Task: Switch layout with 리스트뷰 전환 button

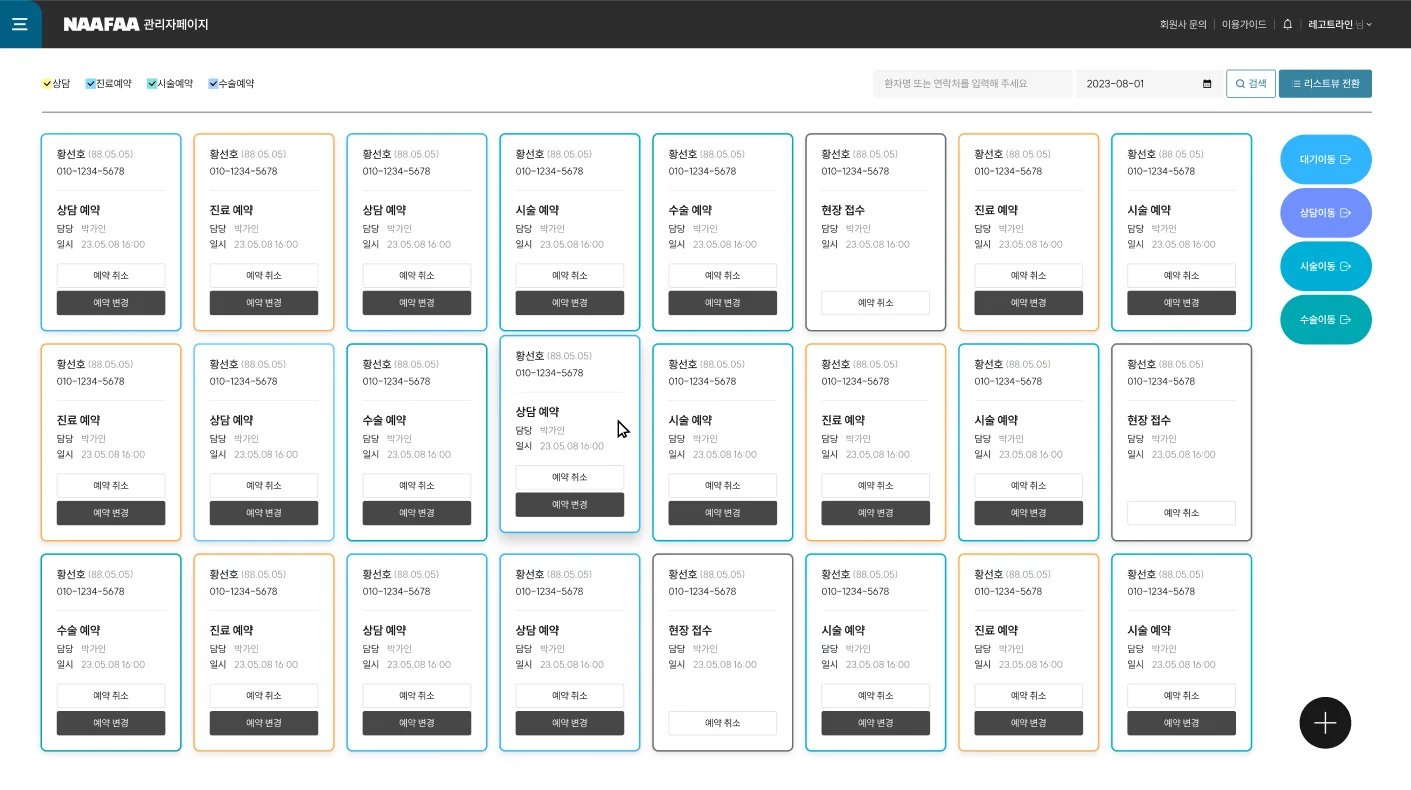Action: [x=1325, y=84]
